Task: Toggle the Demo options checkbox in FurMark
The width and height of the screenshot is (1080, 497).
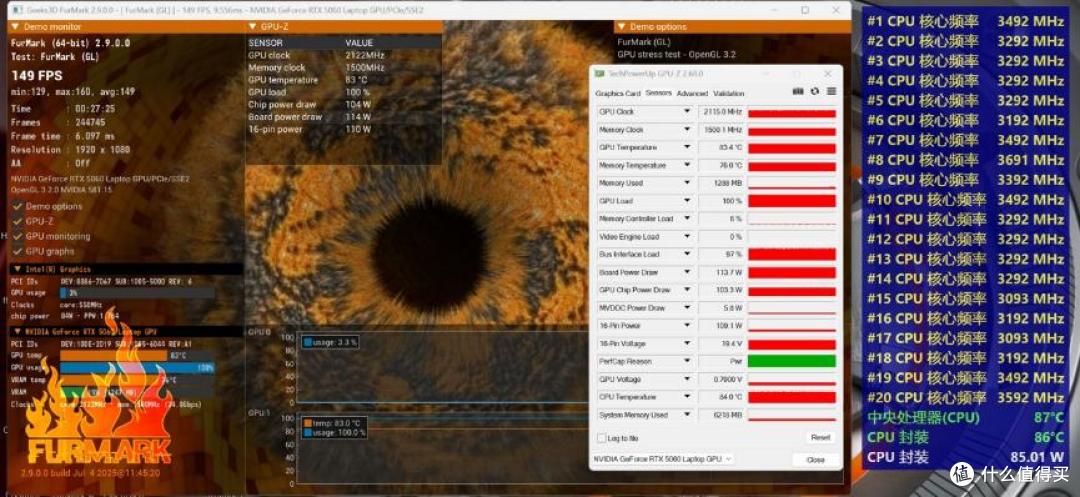Action: [17, 207]
